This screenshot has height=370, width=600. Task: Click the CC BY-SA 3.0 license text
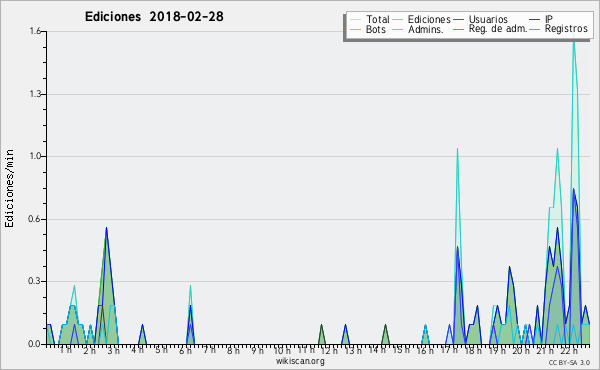pyautogui.click(x=569, y=362)
